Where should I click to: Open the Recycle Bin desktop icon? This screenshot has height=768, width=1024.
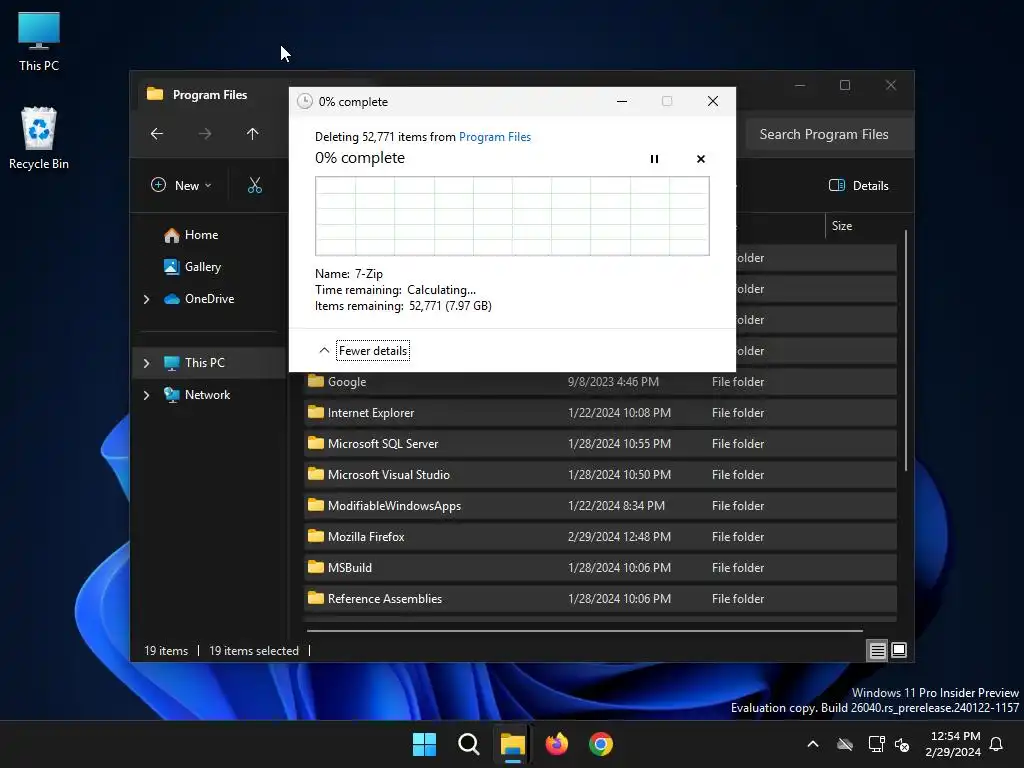click(x=39, y=138)
